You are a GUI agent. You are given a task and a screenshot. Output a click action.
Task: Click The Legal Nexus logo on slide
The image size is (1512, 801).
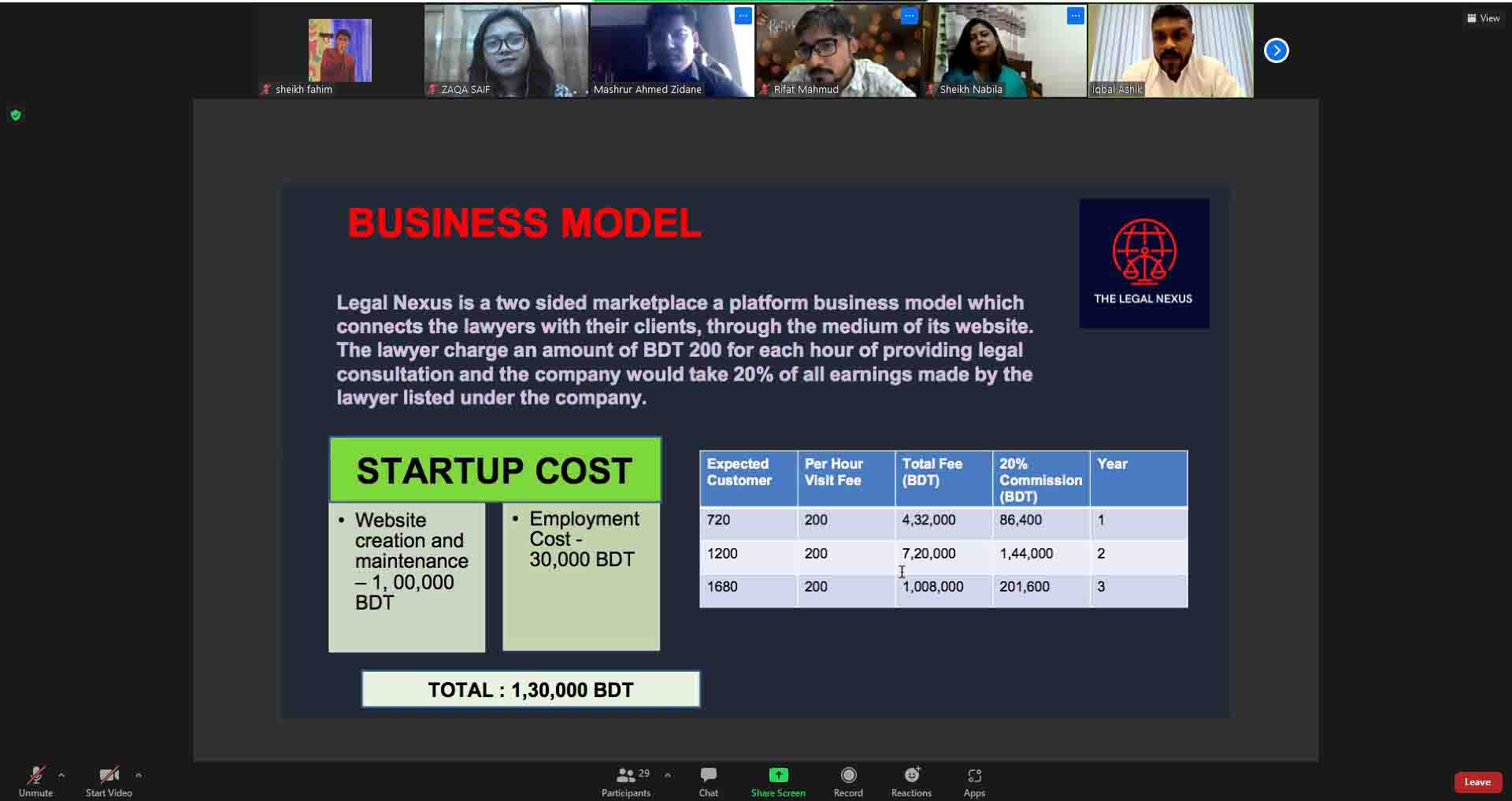pos(1144,263)
